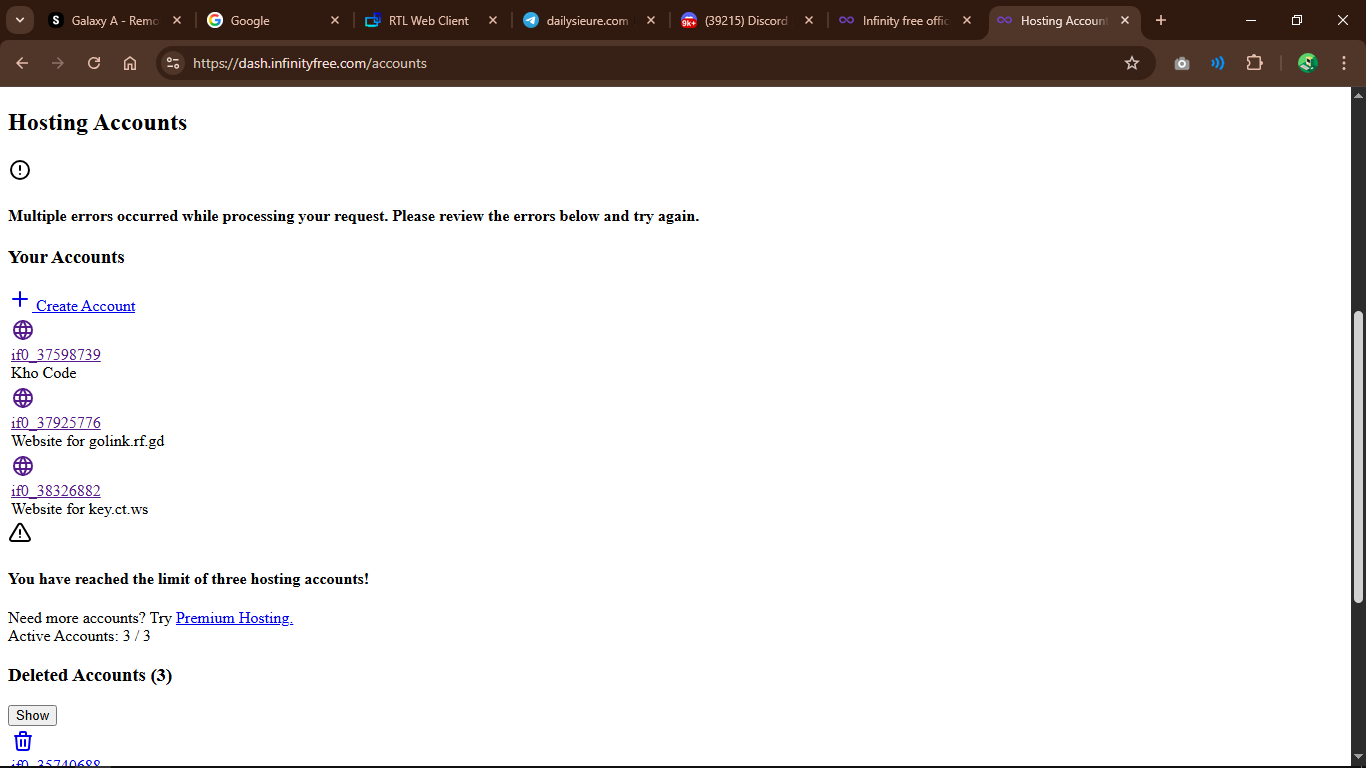Switch to the RTL Web Client tab
The width and height of the screenshot is (1366, 768).
point(428,20)
